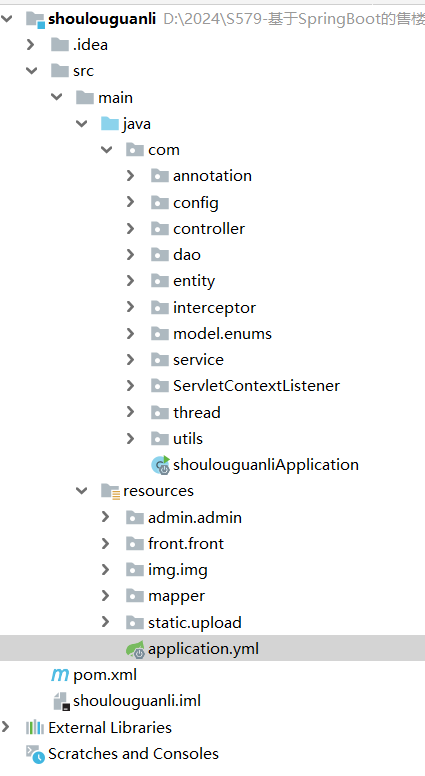Click the shoulouguanli.iml module file icon
The height and width of the screenshot is (776, 425).
60,701
